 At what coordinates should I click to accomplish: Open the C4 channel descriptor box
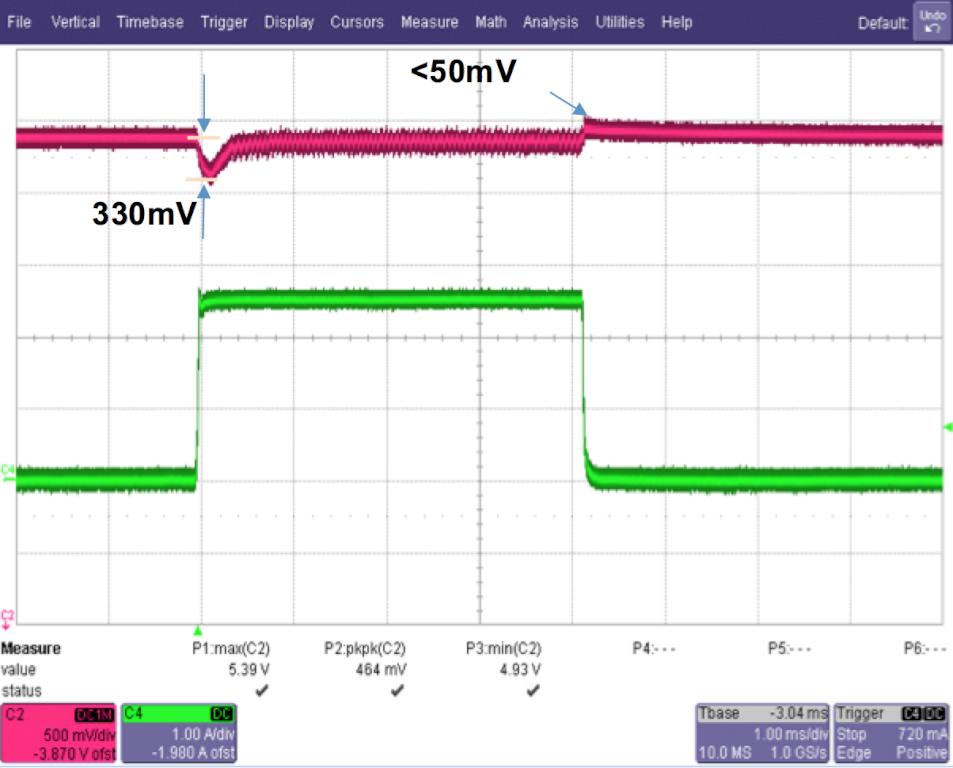pyautogui.click(x=179, y=733)
